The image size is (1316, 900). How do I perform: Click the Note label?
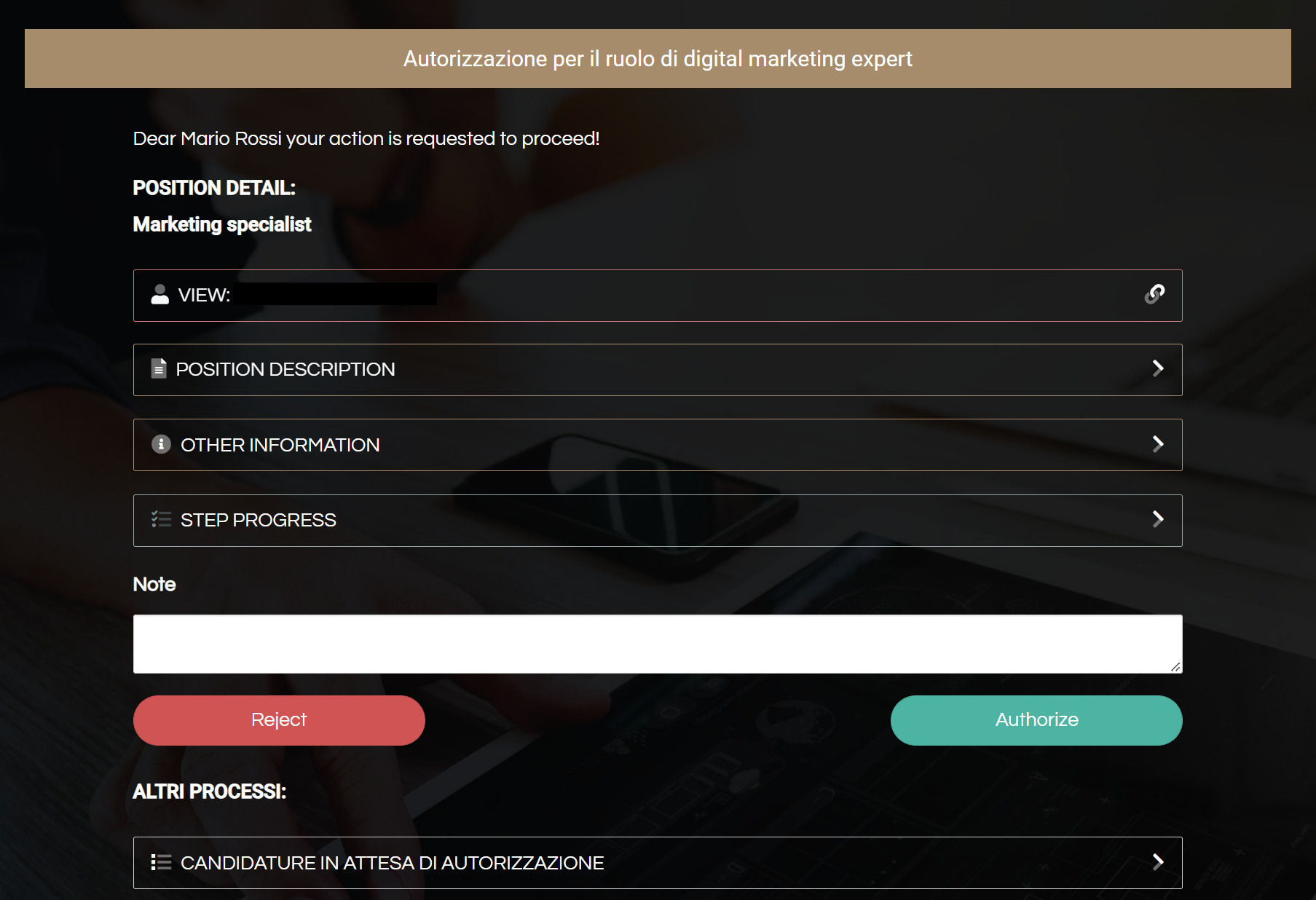tap(154, 584)
